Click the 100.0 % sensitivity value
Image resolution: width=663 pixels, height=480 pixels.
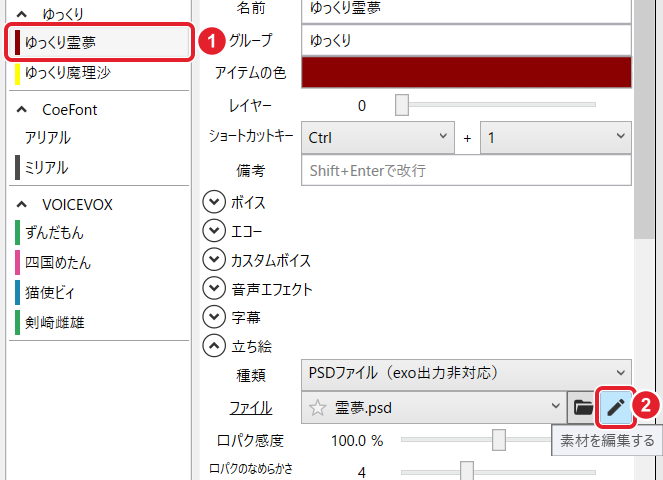click(357, 441)
